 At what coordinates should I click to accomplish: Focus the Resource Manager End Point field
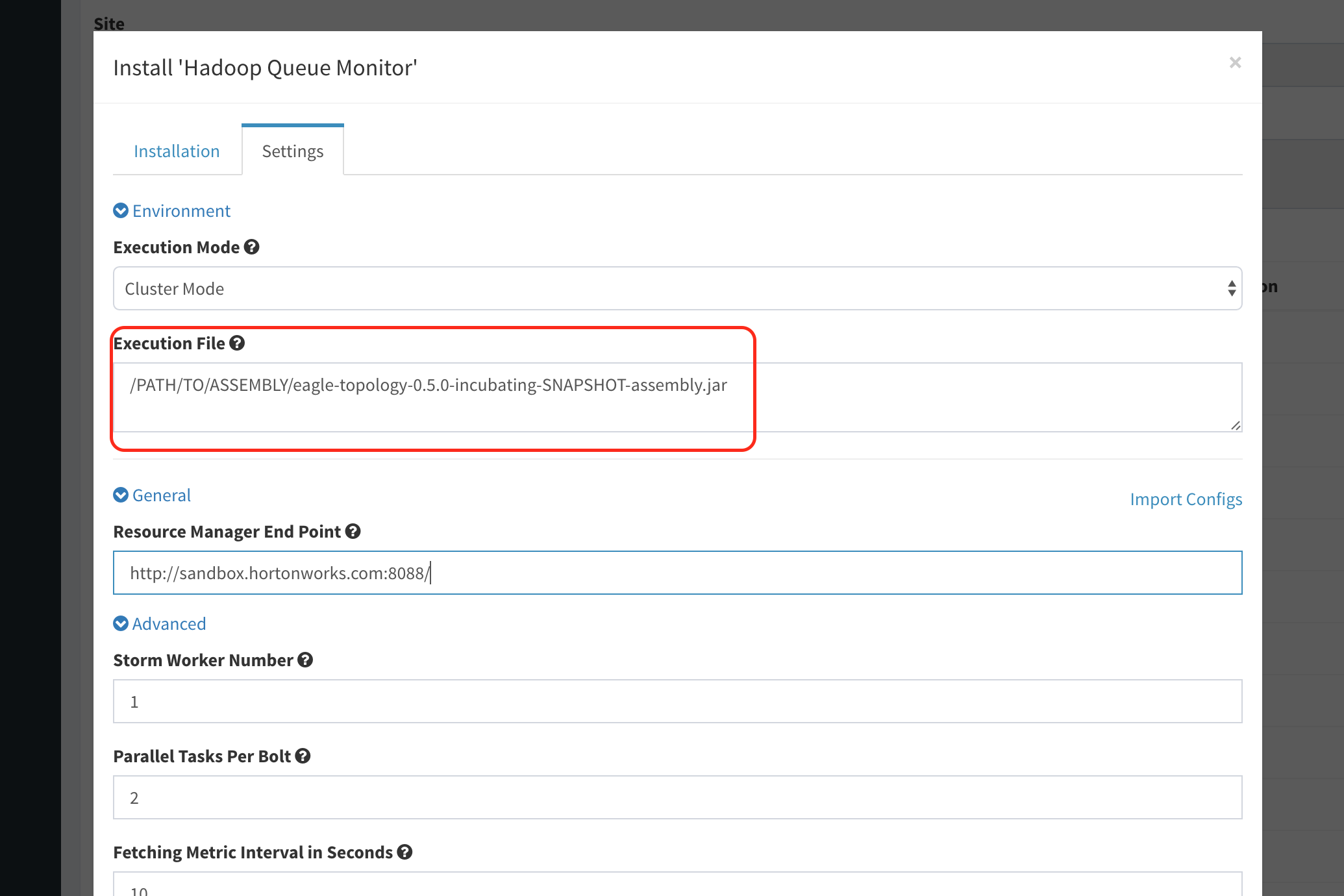click(677, 573)
